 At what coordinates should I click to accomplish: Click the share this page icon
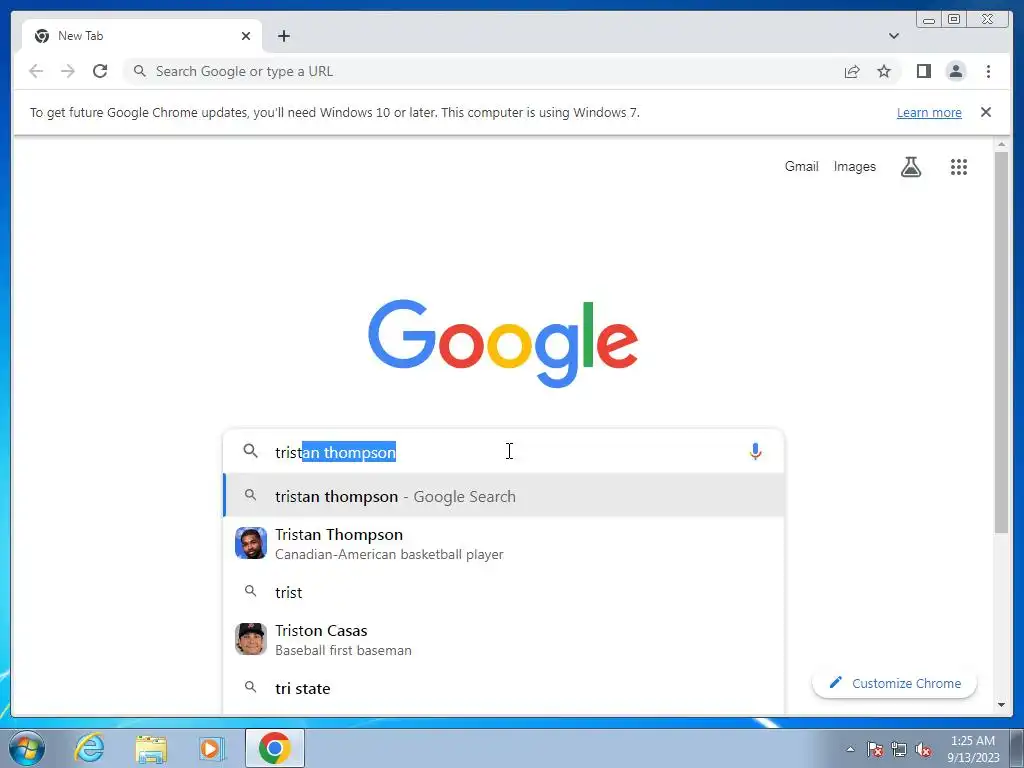tap(852, 71)
